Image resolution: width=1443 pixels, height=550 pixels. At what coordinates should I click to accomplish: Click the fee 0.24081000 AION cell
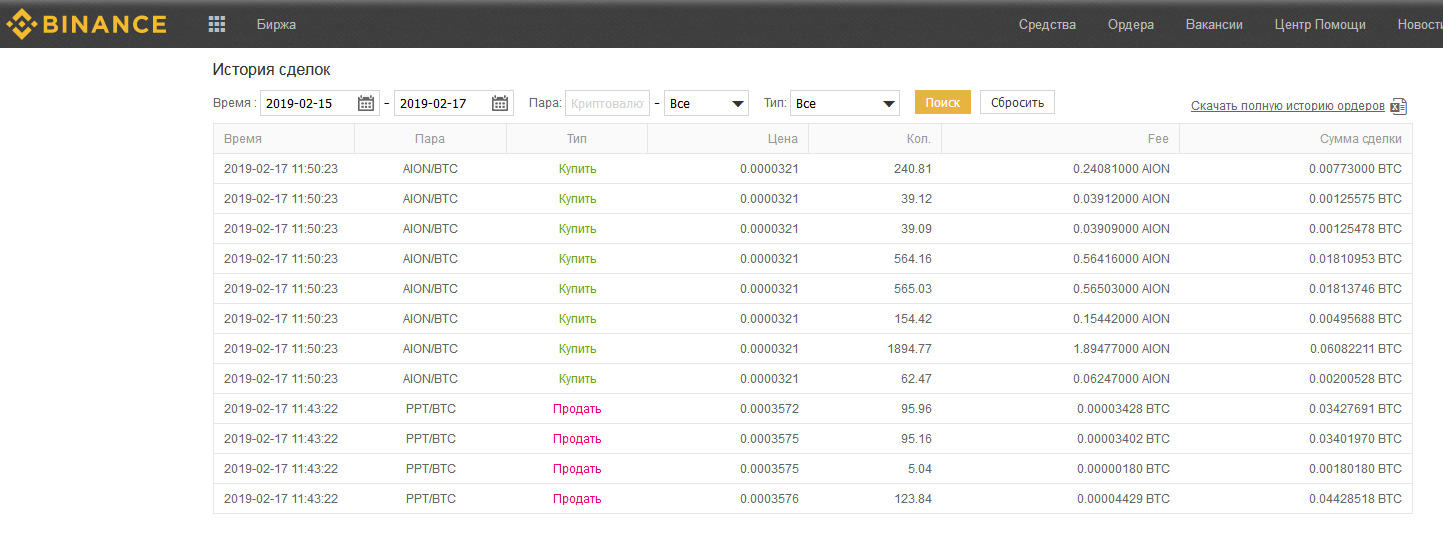pyautogui.click(x=1121, y=169)
